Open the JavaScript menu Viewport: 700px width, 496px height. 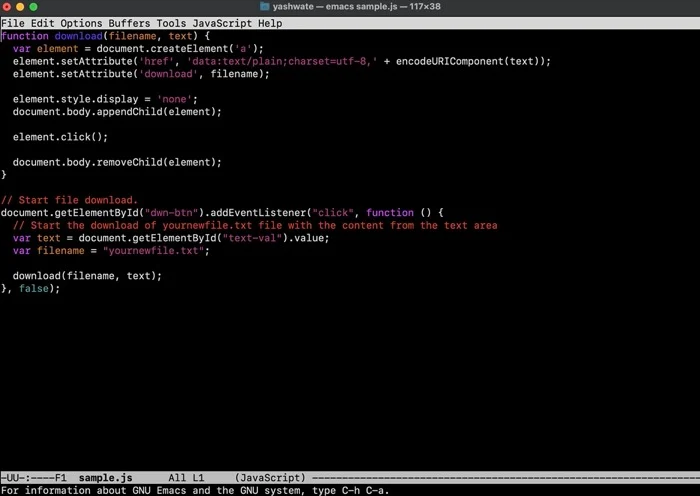click(x=223, y=23)
